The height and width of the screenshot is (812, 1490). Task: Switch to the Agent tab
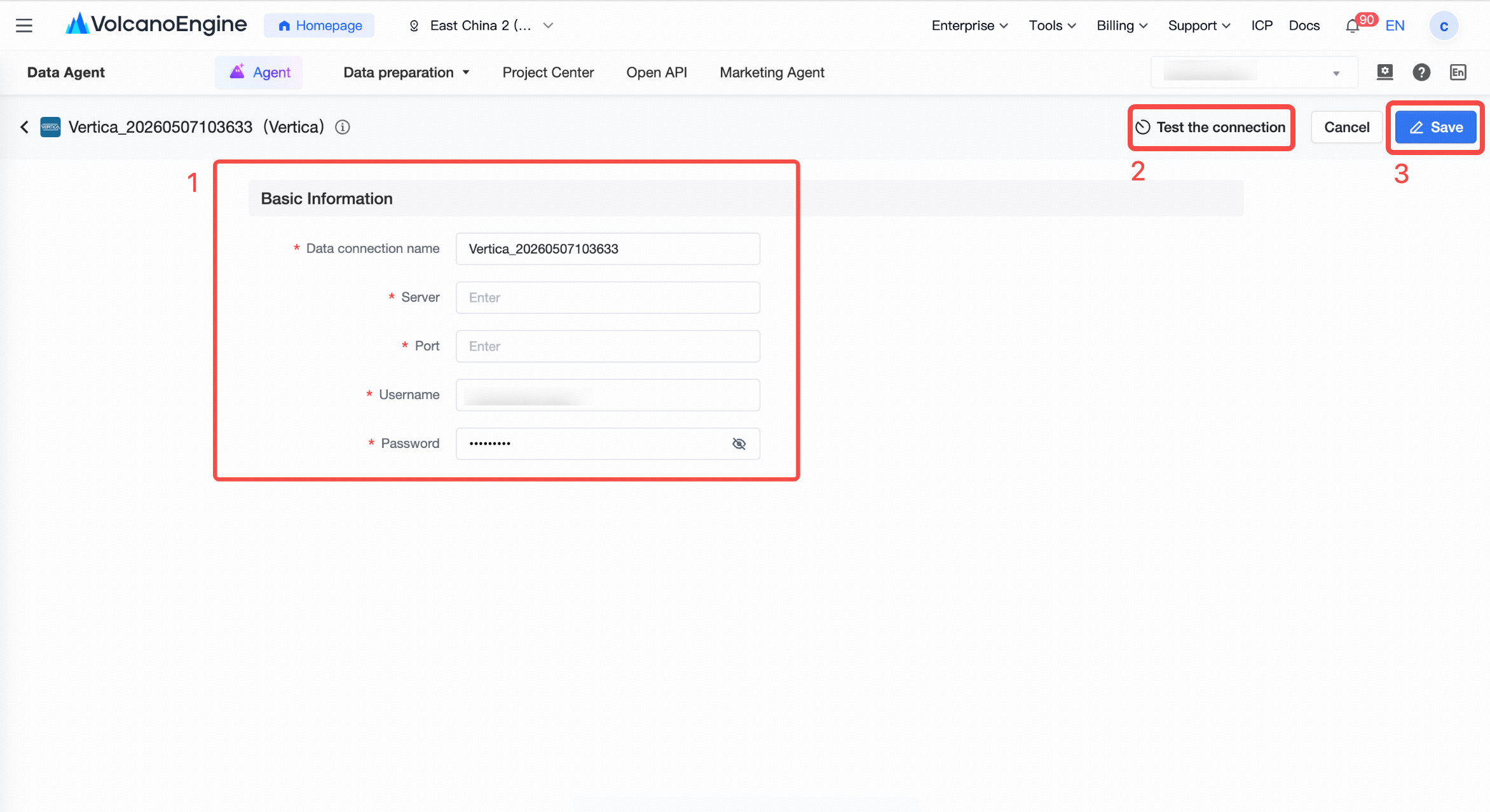(x=259, y=72)
